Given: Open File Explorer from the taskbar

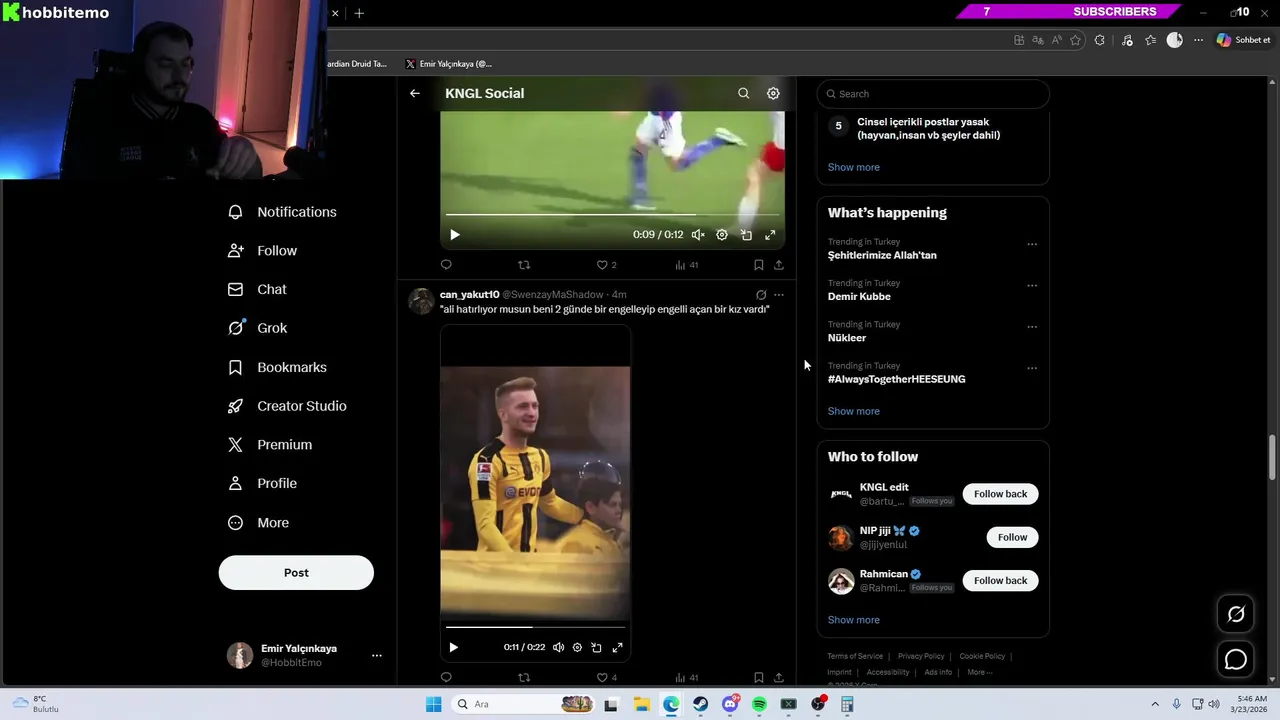Looking at the screenshot, I should click(641, 704).
